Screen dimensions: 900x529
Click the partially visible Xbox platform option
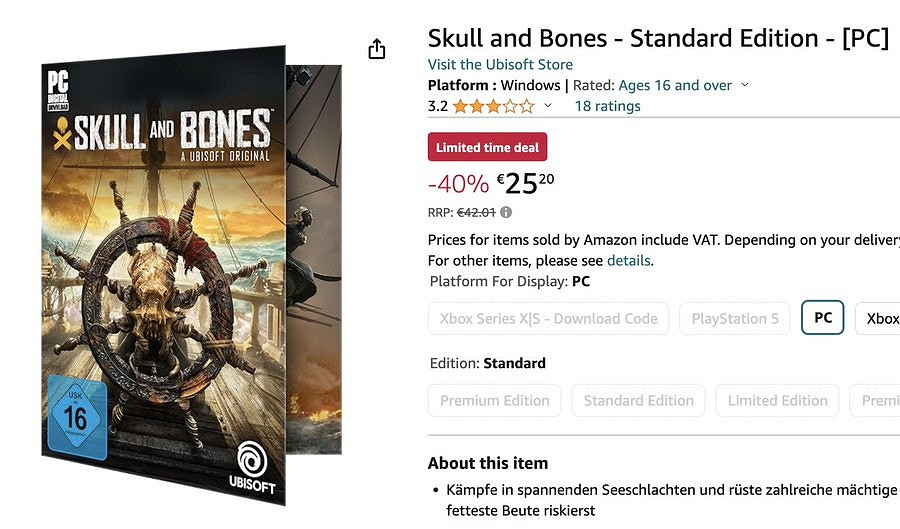click(880, 318)
